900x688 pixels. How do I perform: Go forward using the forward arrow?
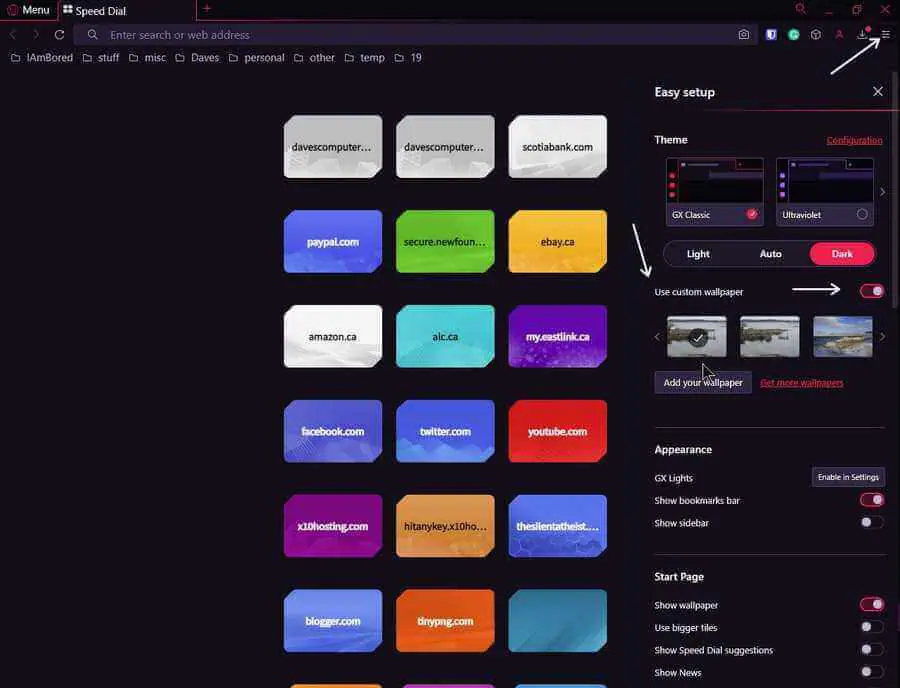pos(36,35)
